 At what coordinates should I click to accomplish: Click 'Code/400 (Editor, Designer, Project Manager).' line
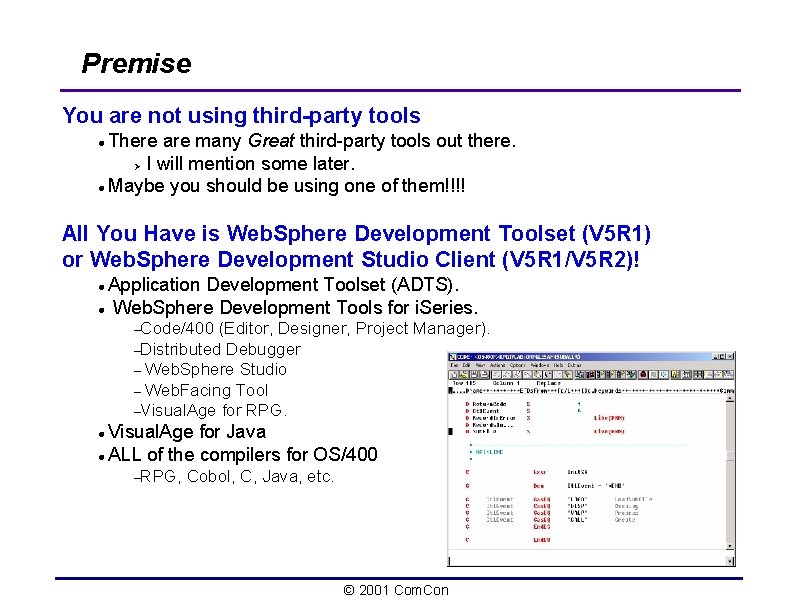click(x=315, y=329)
